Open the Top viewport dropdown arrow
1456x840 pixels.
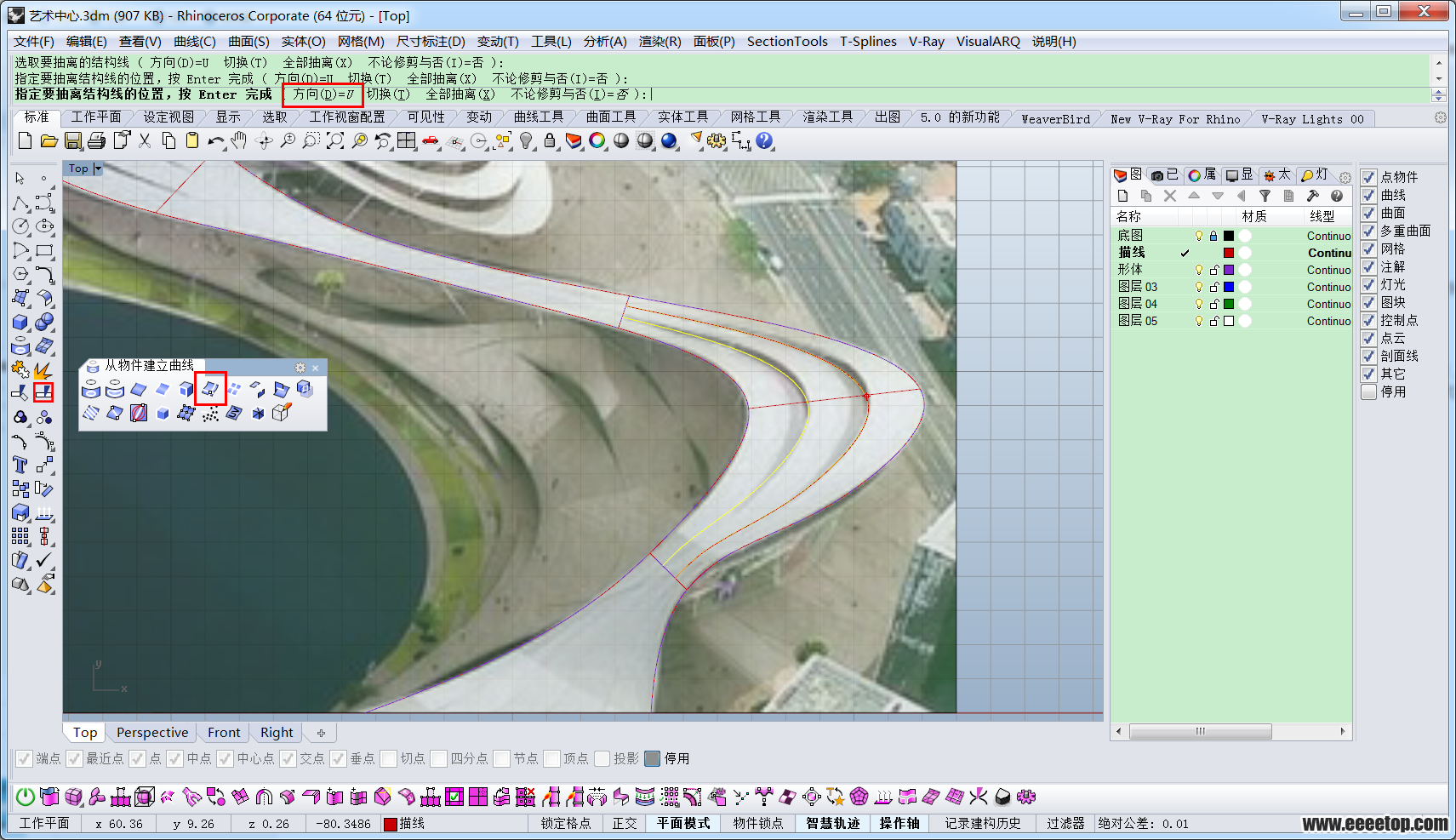tap(98, 169)
